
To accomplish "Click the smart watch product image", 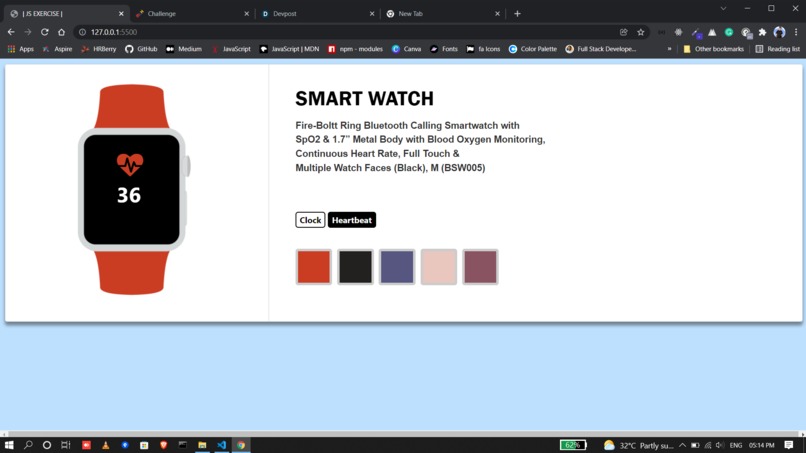I will [133, 190].
